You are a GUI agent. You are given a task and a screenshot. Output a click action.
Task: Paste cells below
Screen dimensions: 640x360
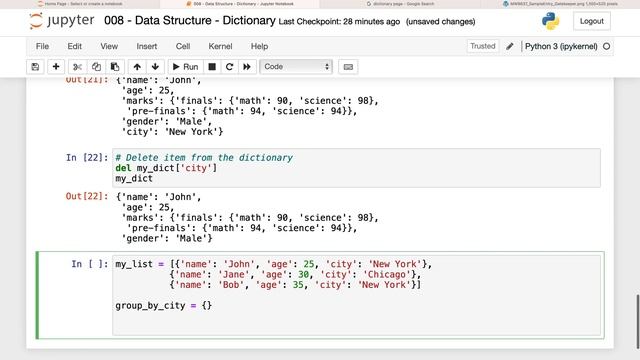pyautogui.click(x=115, y=67)
